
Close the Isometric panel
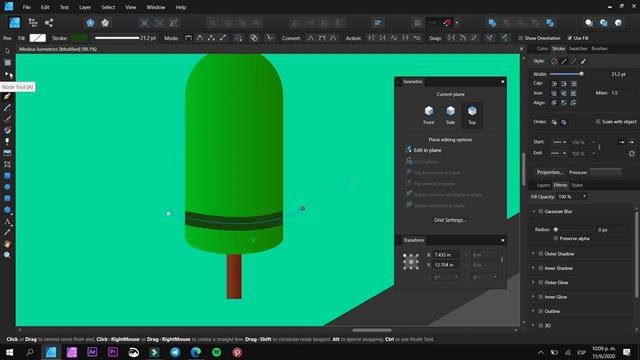click(502, 82)
